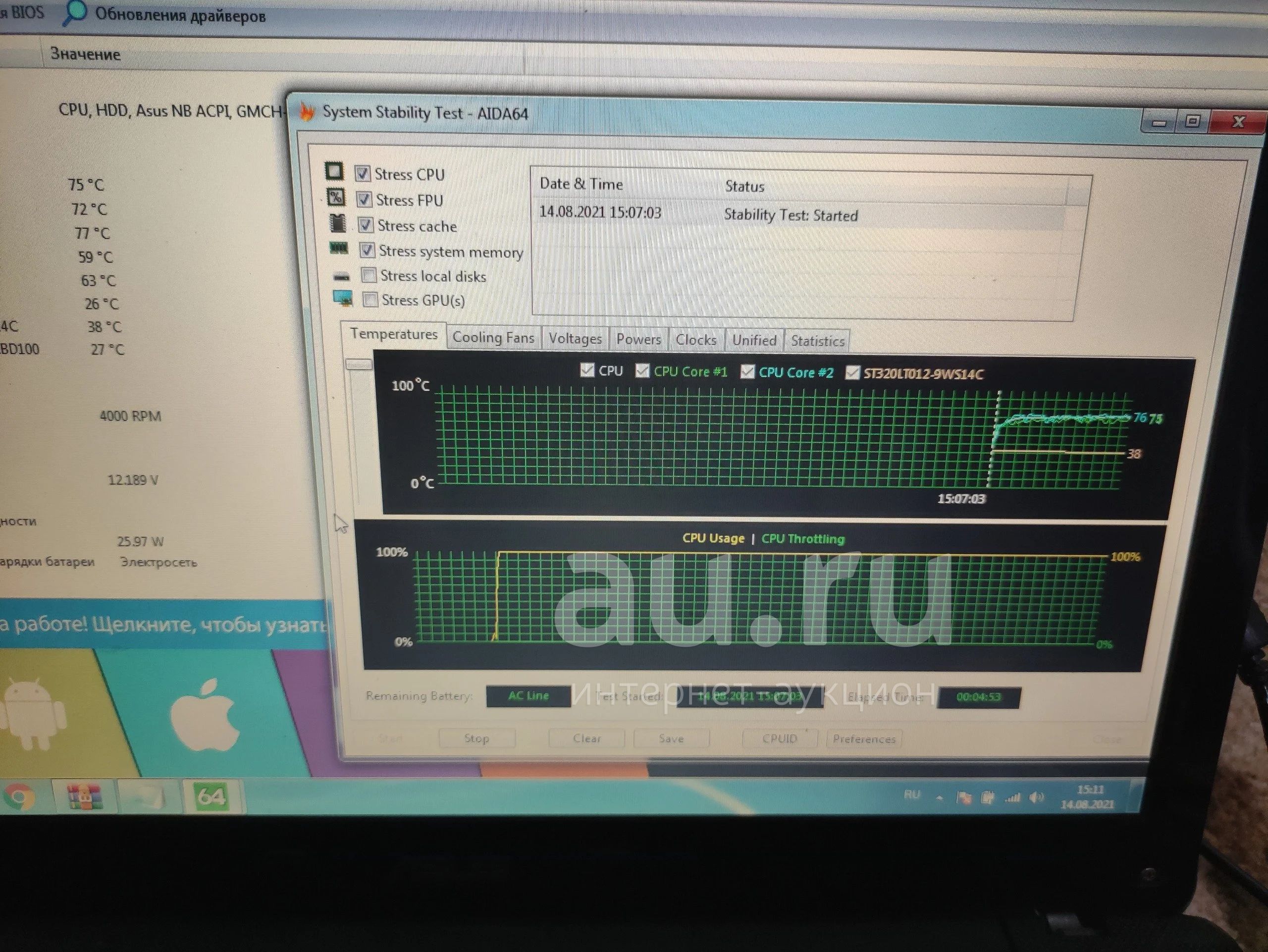Click the CPU Usage graph label
The width and height of the screenshot is (1268, 952).
713,538
